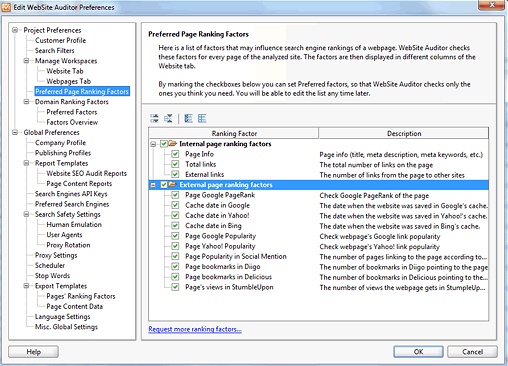This screenshot has height=366, width=508.
Task: Open Company Profile settings
Action: click(x=60, y=143)
